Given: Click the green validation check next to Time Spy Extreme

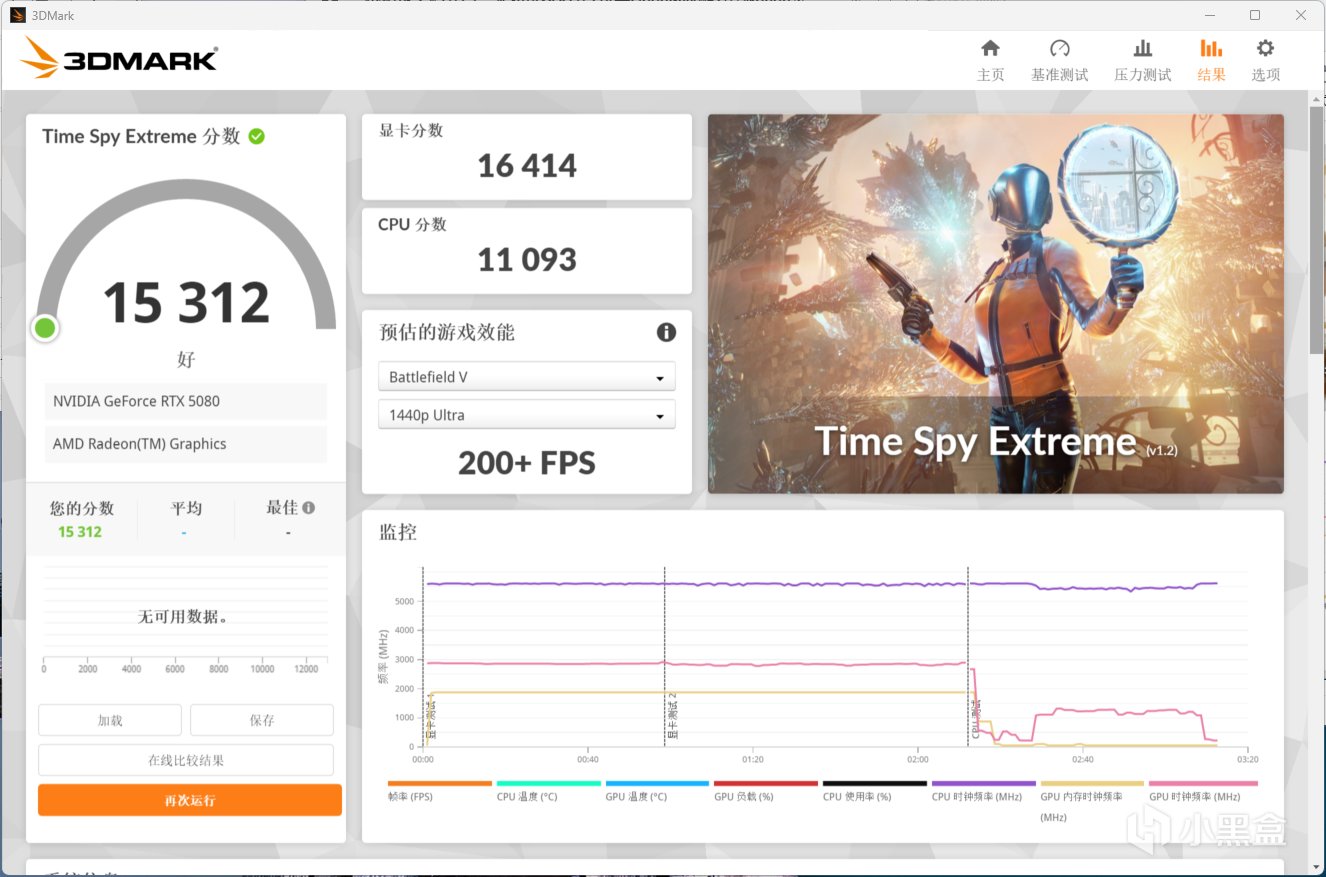Looking at the screenshot, I should [x=257, y=136].
